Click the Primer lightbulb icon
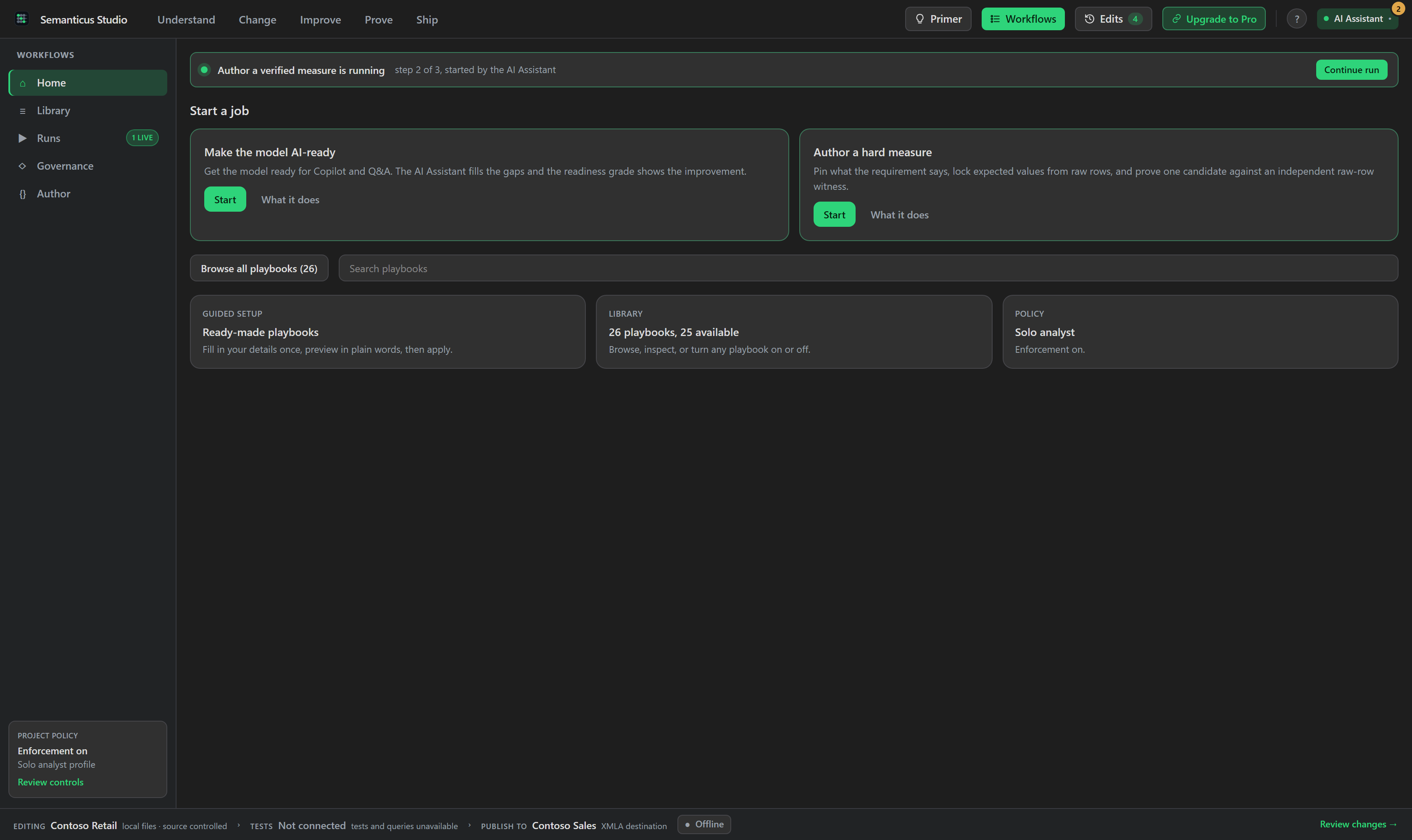This screenshot has width=1412, height=840. point(920,19)
